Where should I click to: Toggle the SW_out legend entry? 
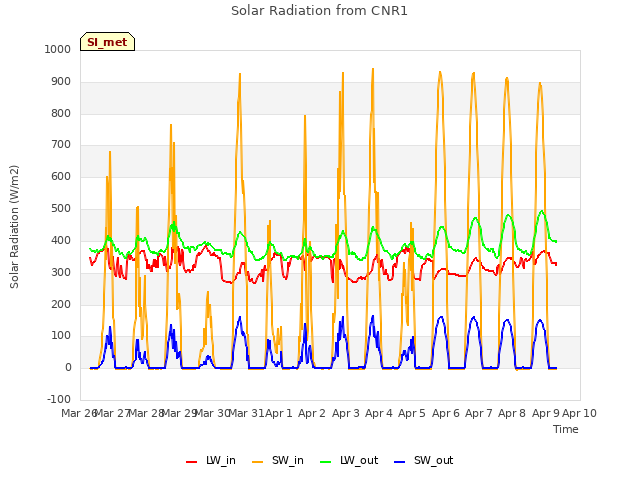pyautogui.click(x=424, y=460)
